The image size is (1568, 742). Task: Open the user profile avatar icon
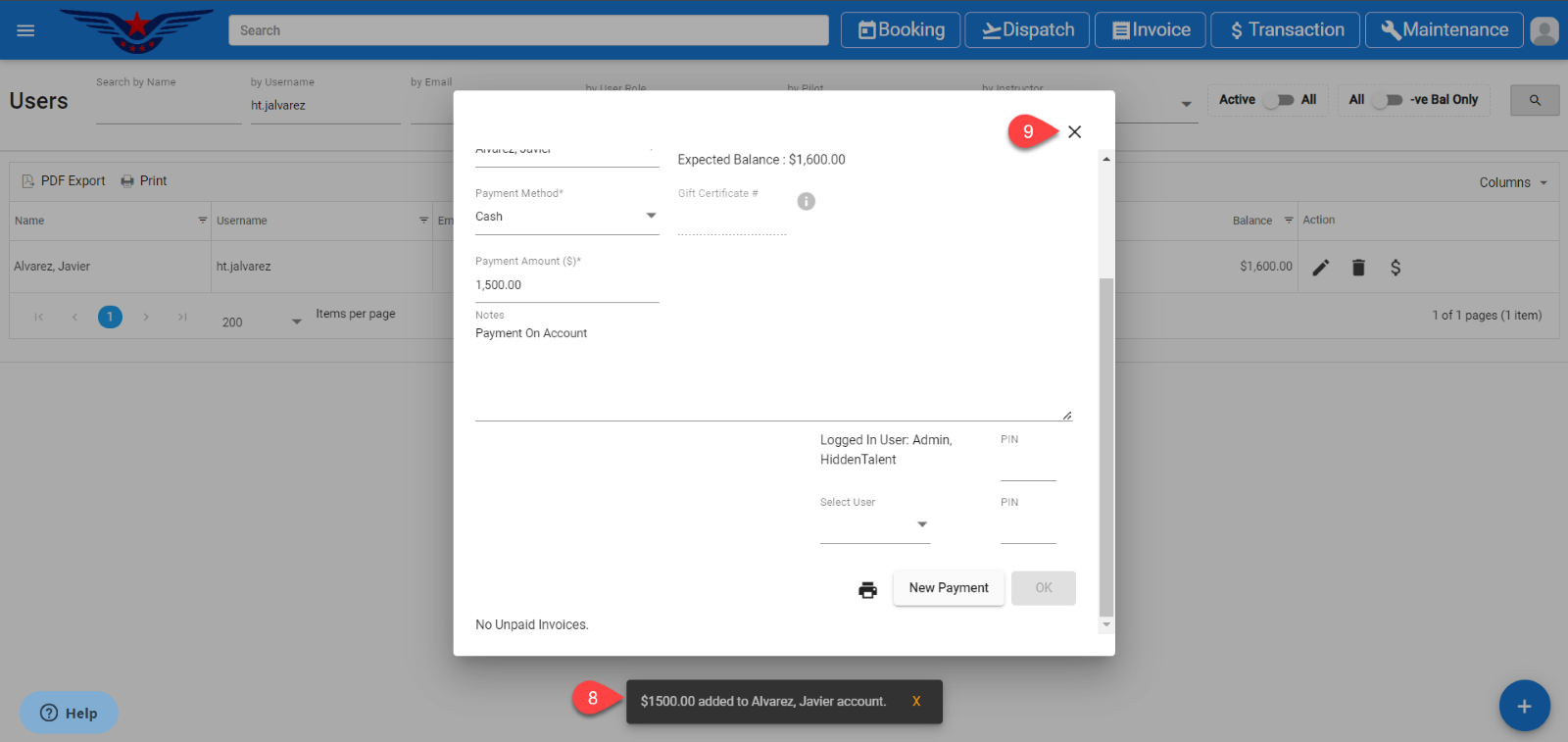(x=1543, y=30)
